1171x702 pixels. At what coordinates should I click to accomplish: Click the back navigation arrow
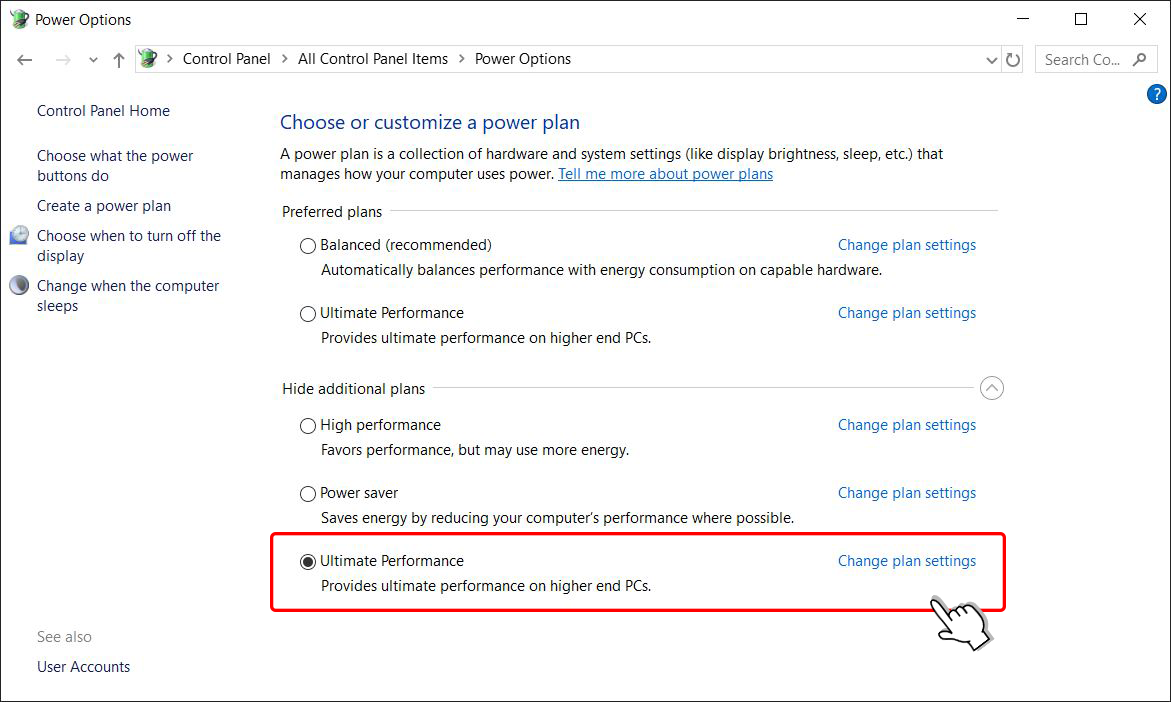[25, 60]
